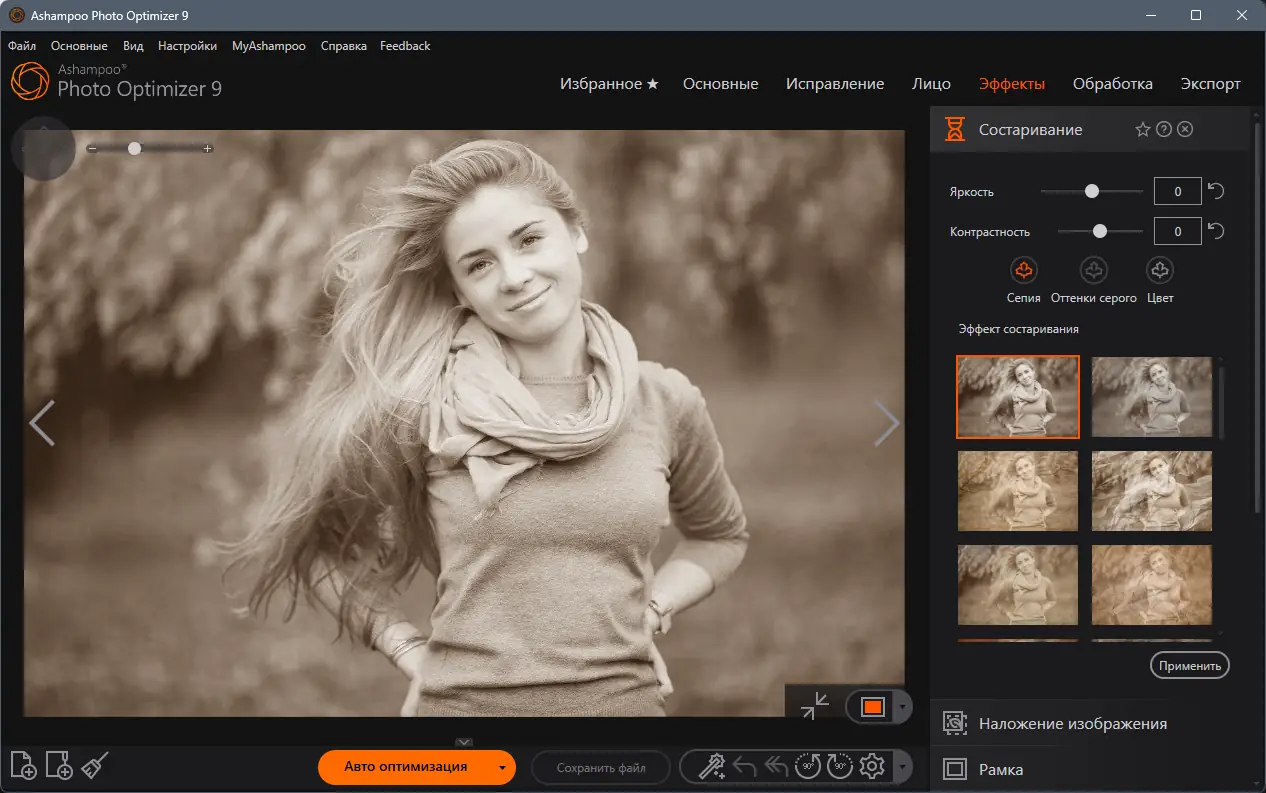Select the third-row left aging thumbnail

pos(1018,585)
